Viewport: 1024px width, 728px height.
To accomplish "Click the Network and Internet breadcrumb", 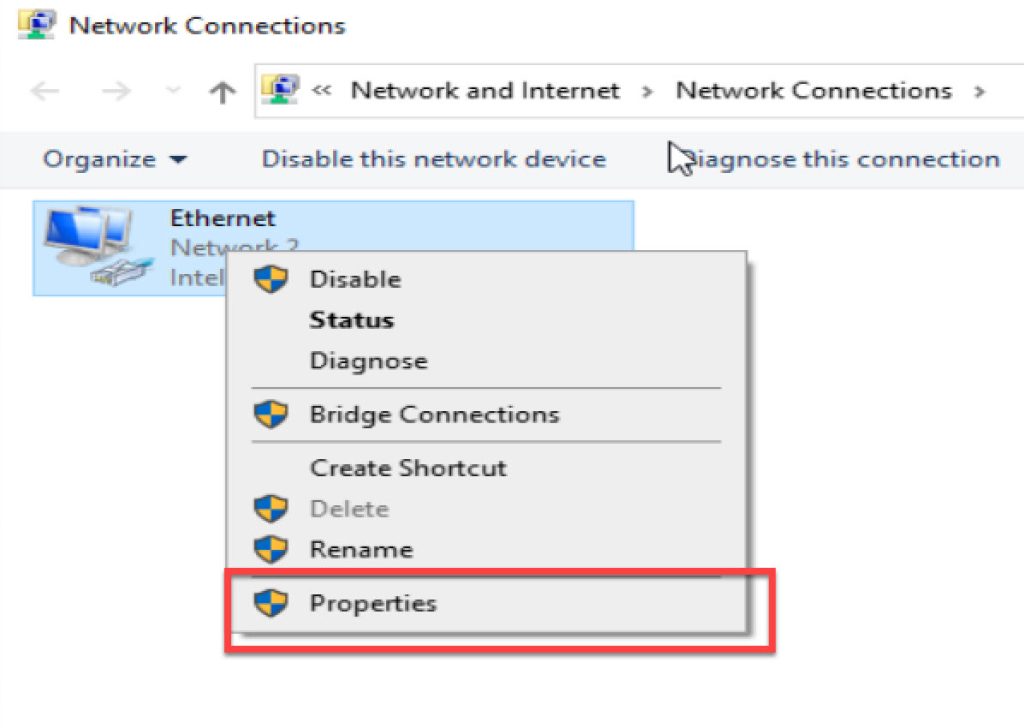I will pyautogui.click(x=485, y=91).
